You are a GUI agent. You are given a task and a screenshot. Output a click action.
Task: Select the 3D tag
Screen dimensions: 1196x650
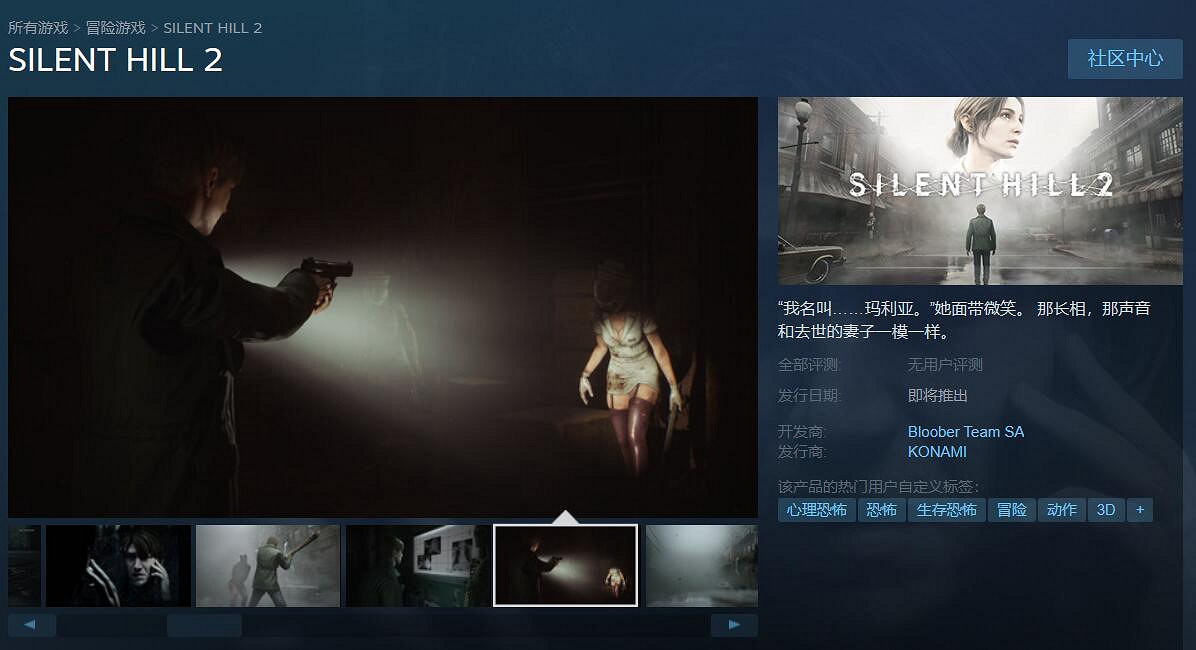[x=1105, y=510]
